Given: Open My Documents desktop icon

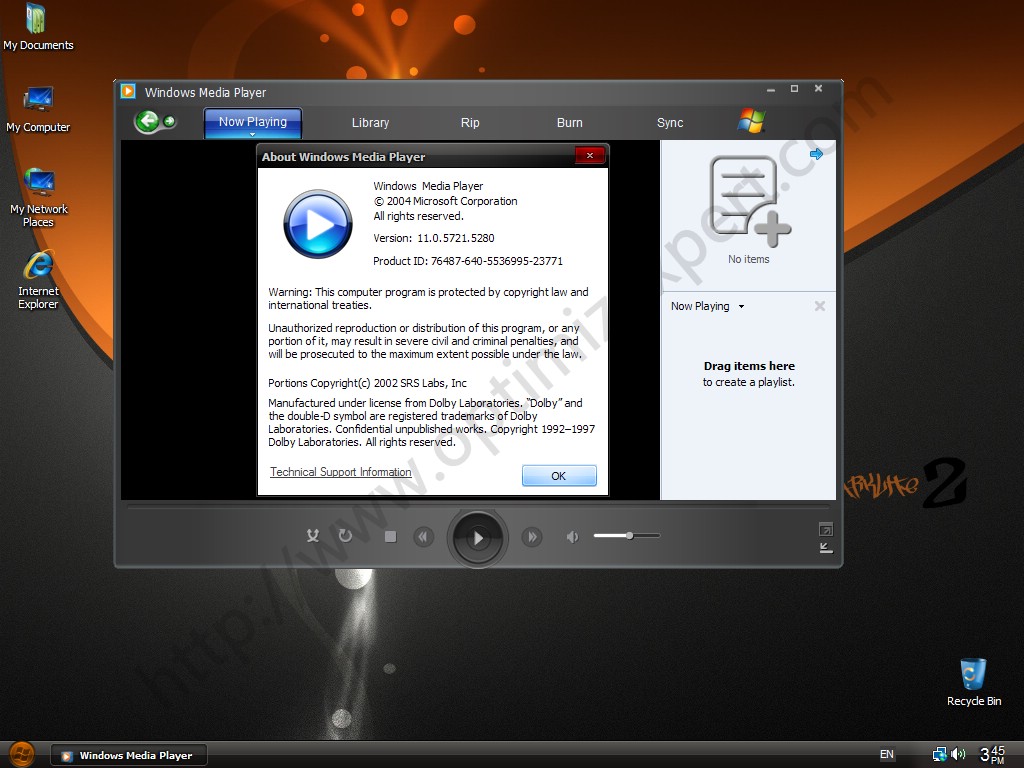Looking at the screenshot, I should [38, 27].
